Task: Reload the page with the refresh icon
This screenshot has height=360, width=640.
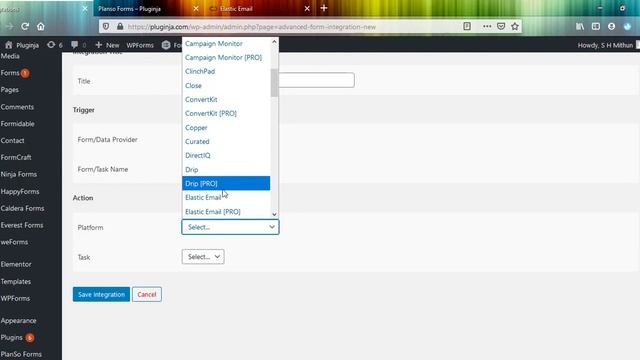Action: point(25,27)
